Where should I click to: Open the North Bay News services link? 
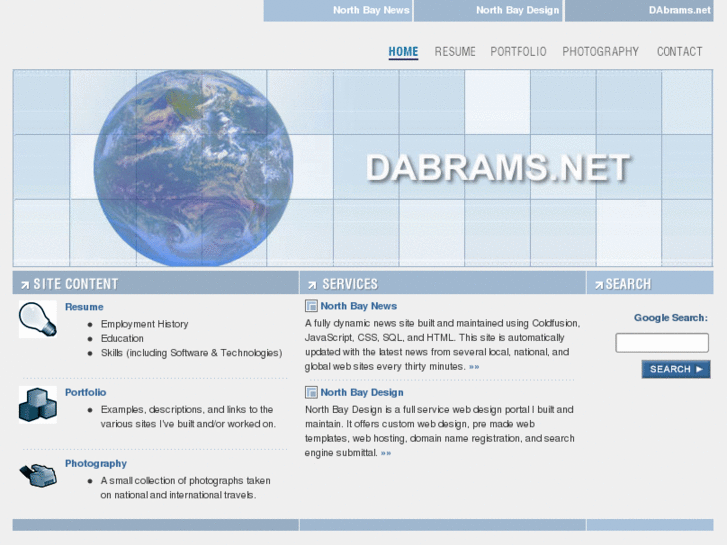pyautogui.click(x=358, y=306)
